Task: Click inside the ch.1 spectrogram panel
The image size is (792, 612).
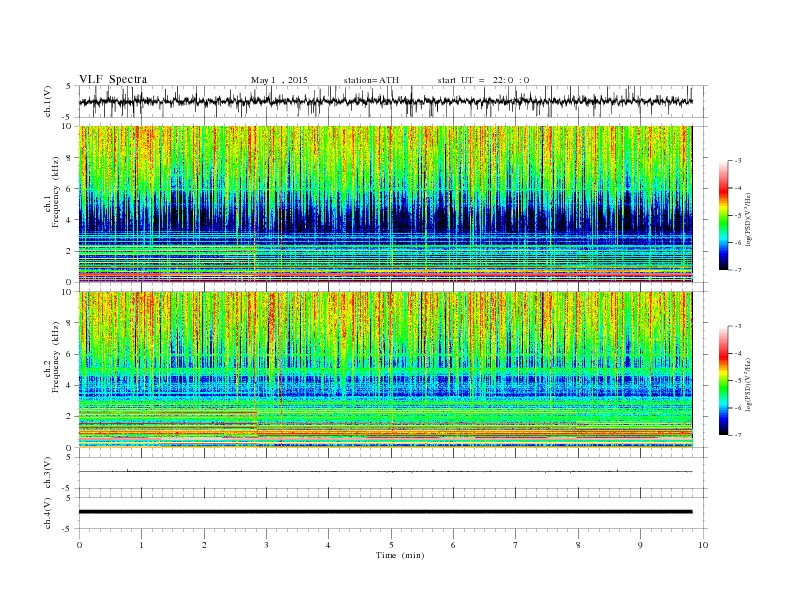Action: tap(385, 204)
